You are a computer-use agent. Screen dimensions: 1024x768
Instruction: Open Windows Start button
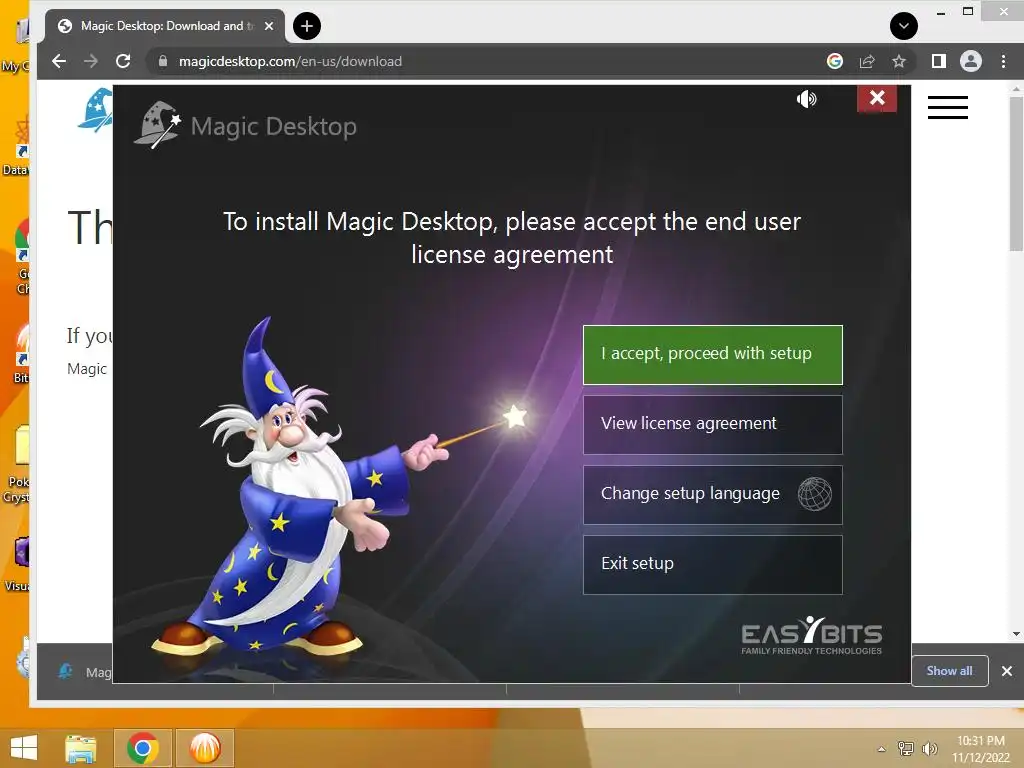(24, 748)
